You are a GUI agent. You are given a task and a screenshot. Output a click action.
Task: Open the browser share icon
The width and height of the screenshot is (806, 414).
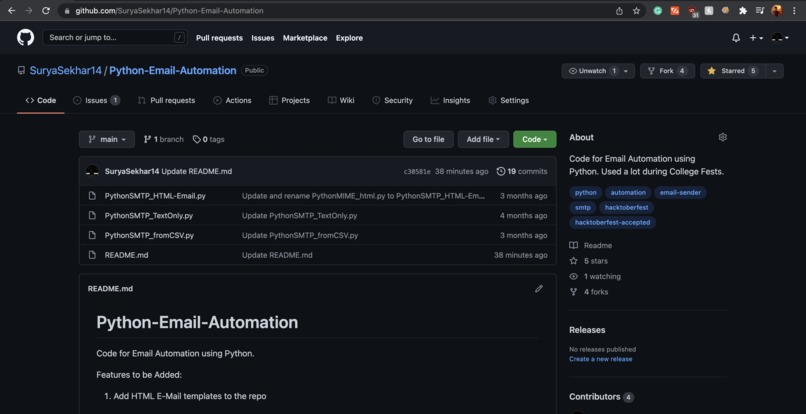(x=619, y=10)
